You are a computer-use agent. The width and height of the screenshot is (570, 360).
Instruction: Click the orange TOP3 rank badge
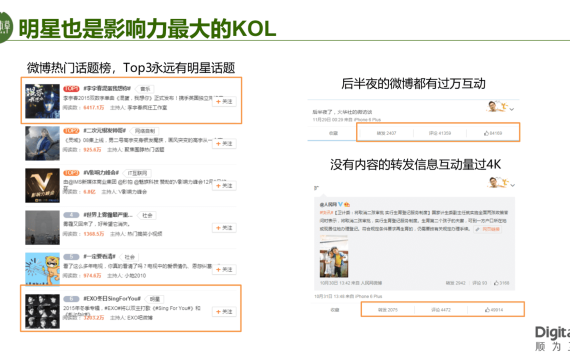71,173
